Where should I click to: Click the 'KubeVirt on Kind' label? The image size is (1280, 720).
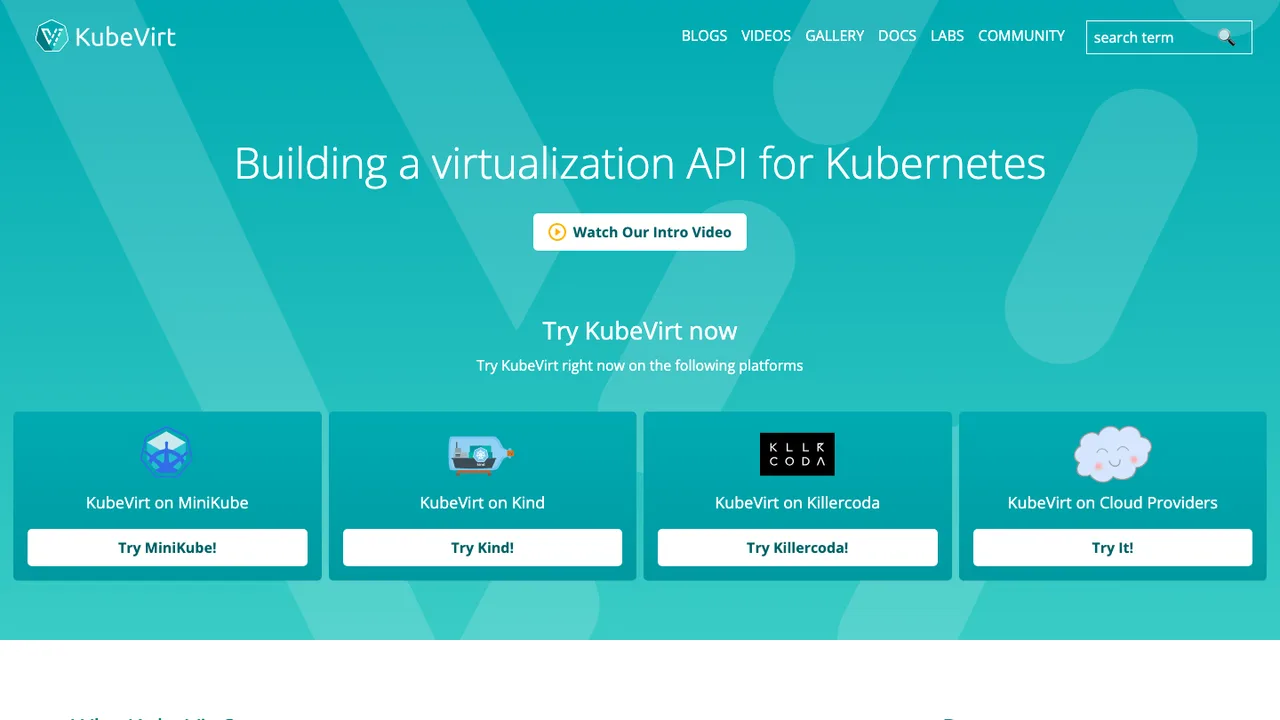[482, 503]
